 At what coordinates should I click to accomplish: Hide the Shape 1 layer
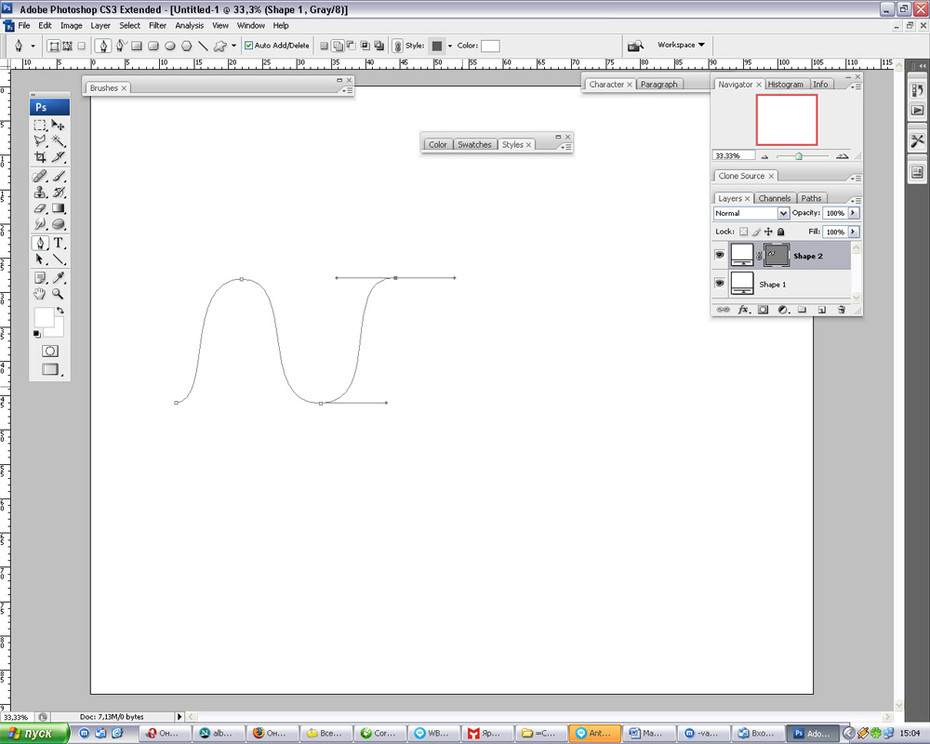719,283
